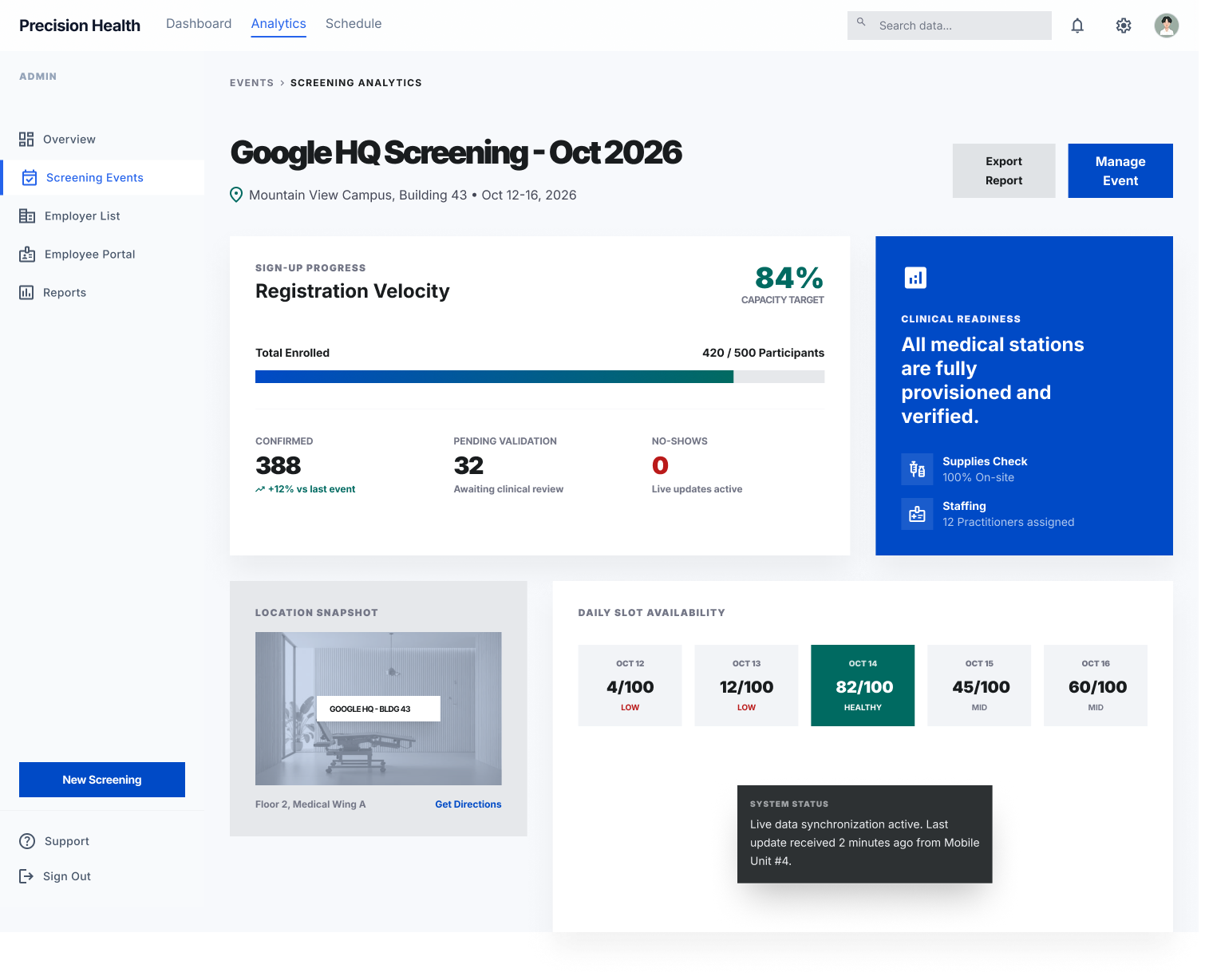Click '12 Practitioners assigned' text

click(1008, 522)
